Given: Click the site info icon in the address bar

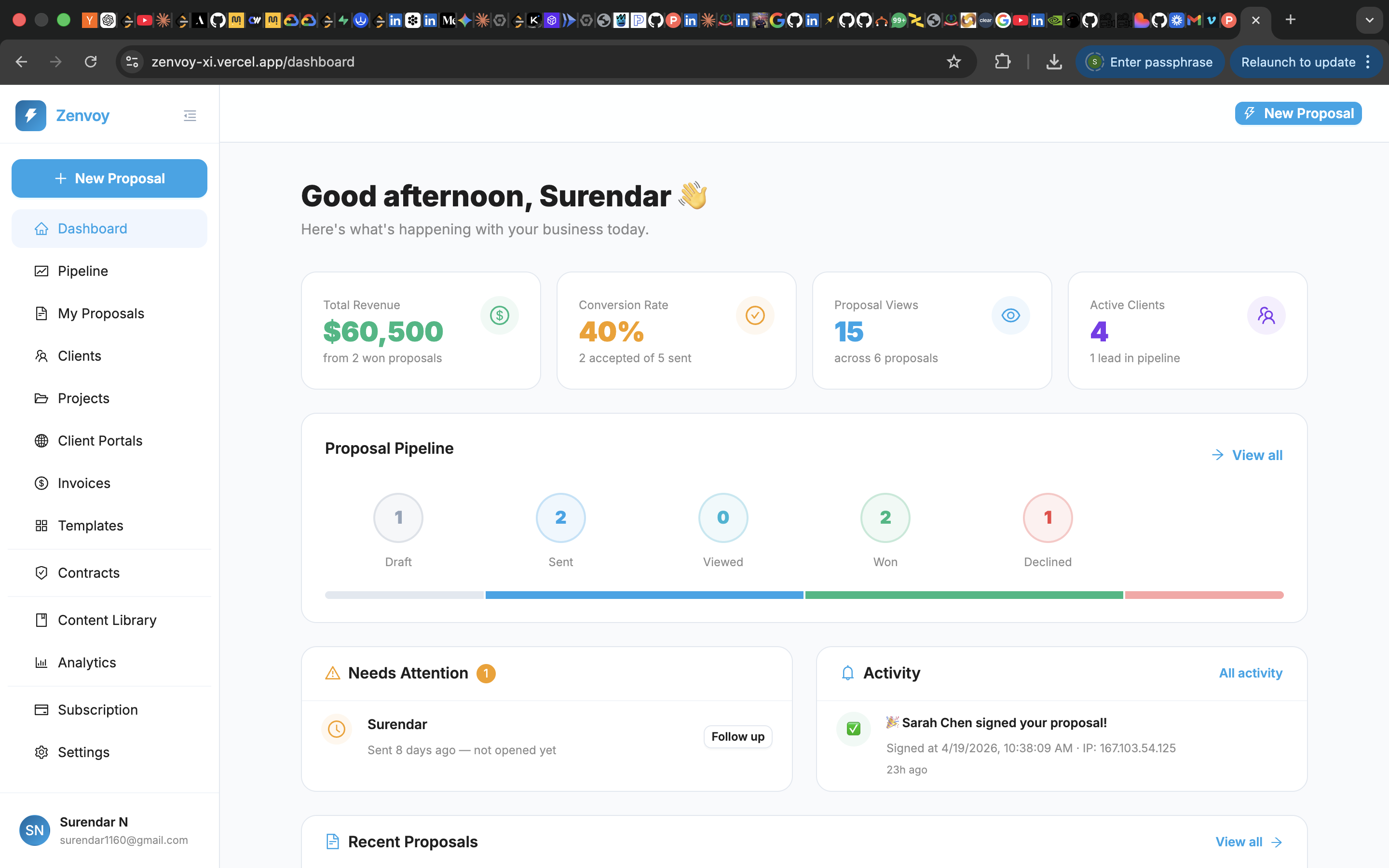Looking at the screenshot, I should [x=133, y=62].
